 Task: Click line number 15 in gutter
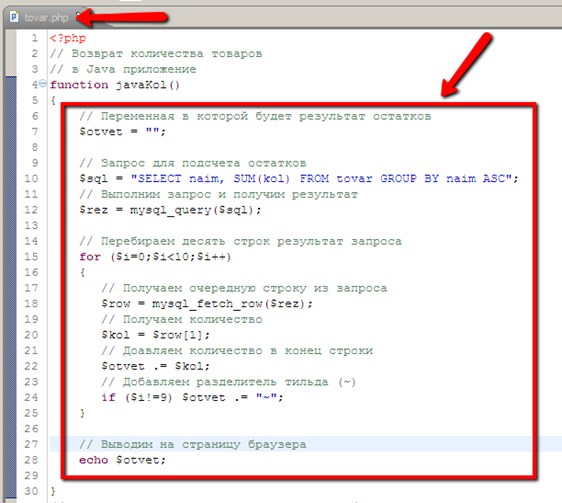(31, 257)
